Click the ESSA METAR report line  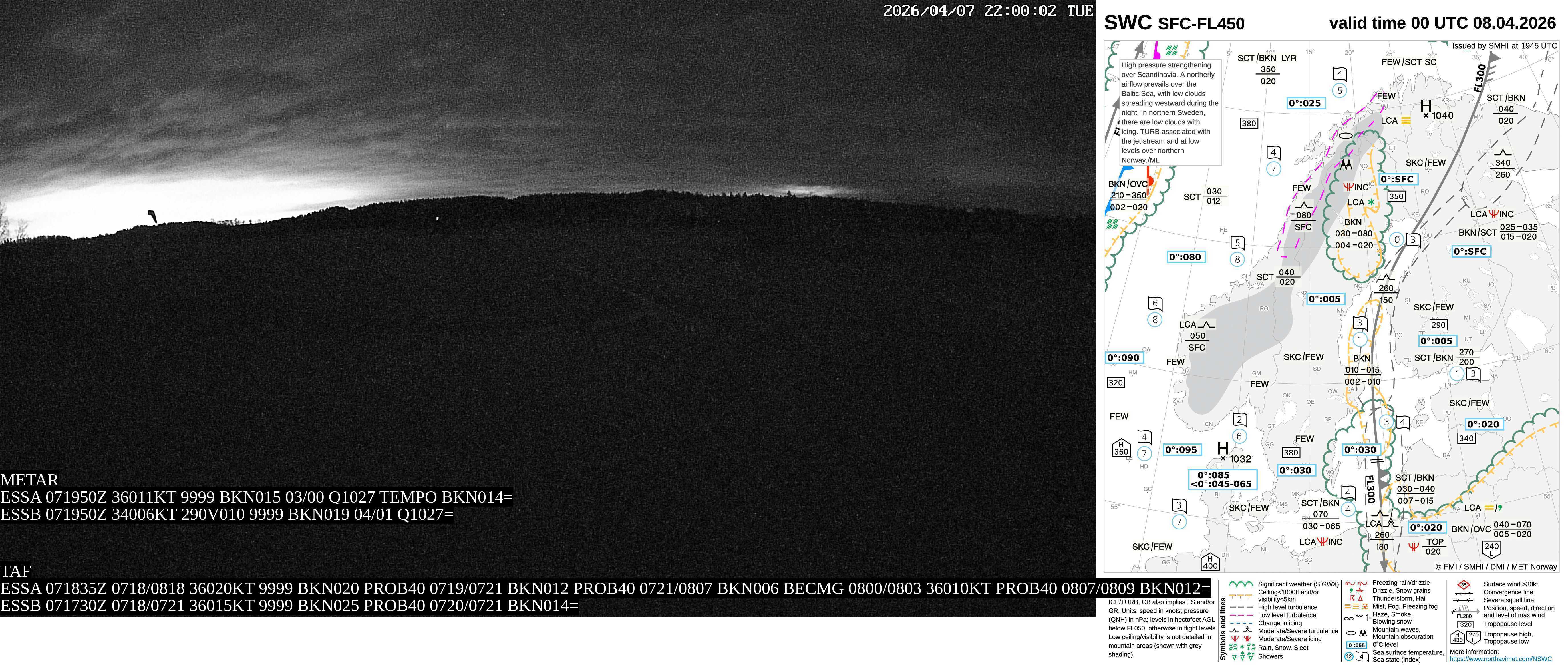click(x=256, y=497)
